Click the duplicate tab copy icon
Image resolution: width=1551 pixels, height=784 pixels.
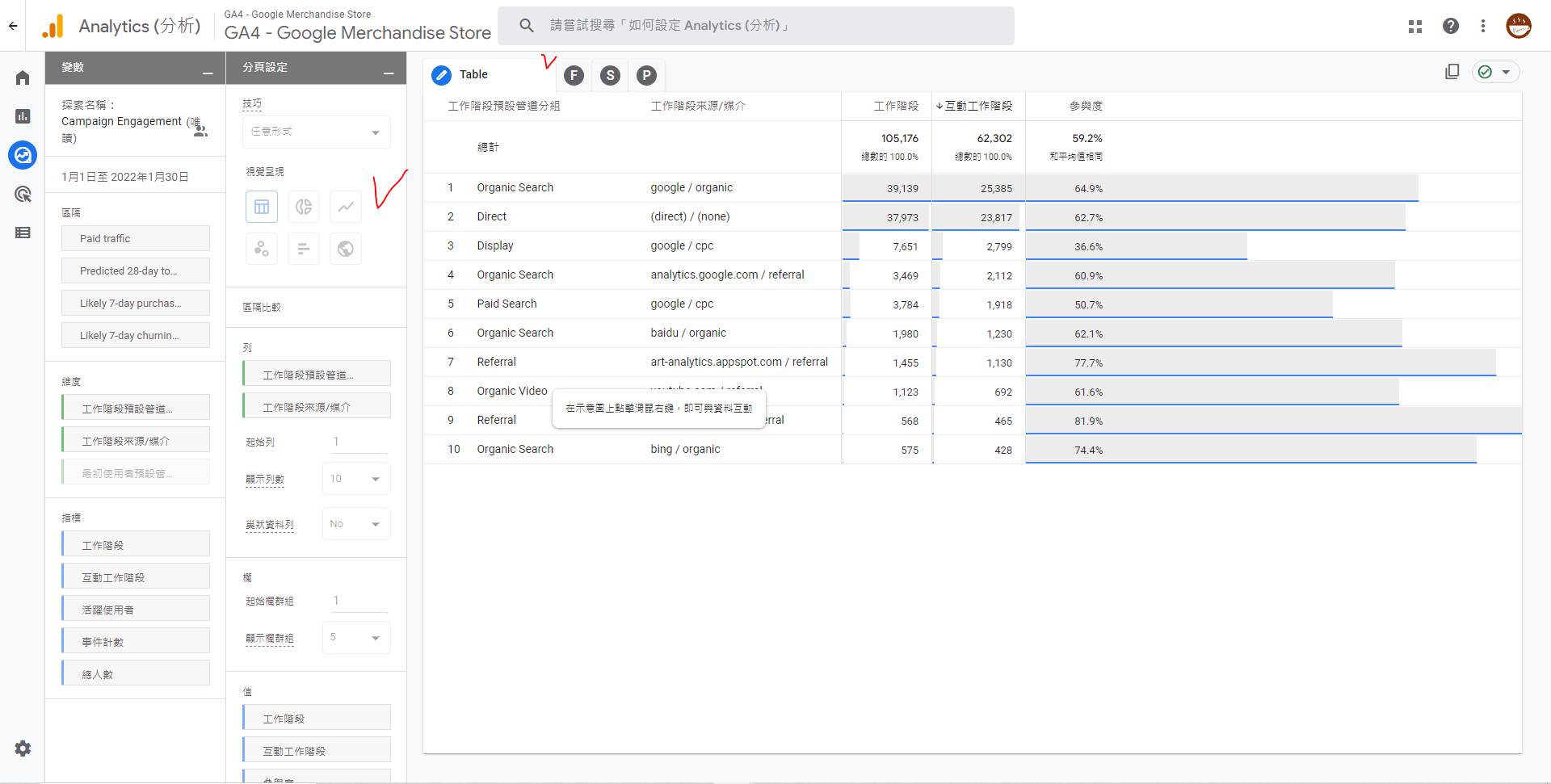pyautogui.click(x=1452, y=72)
